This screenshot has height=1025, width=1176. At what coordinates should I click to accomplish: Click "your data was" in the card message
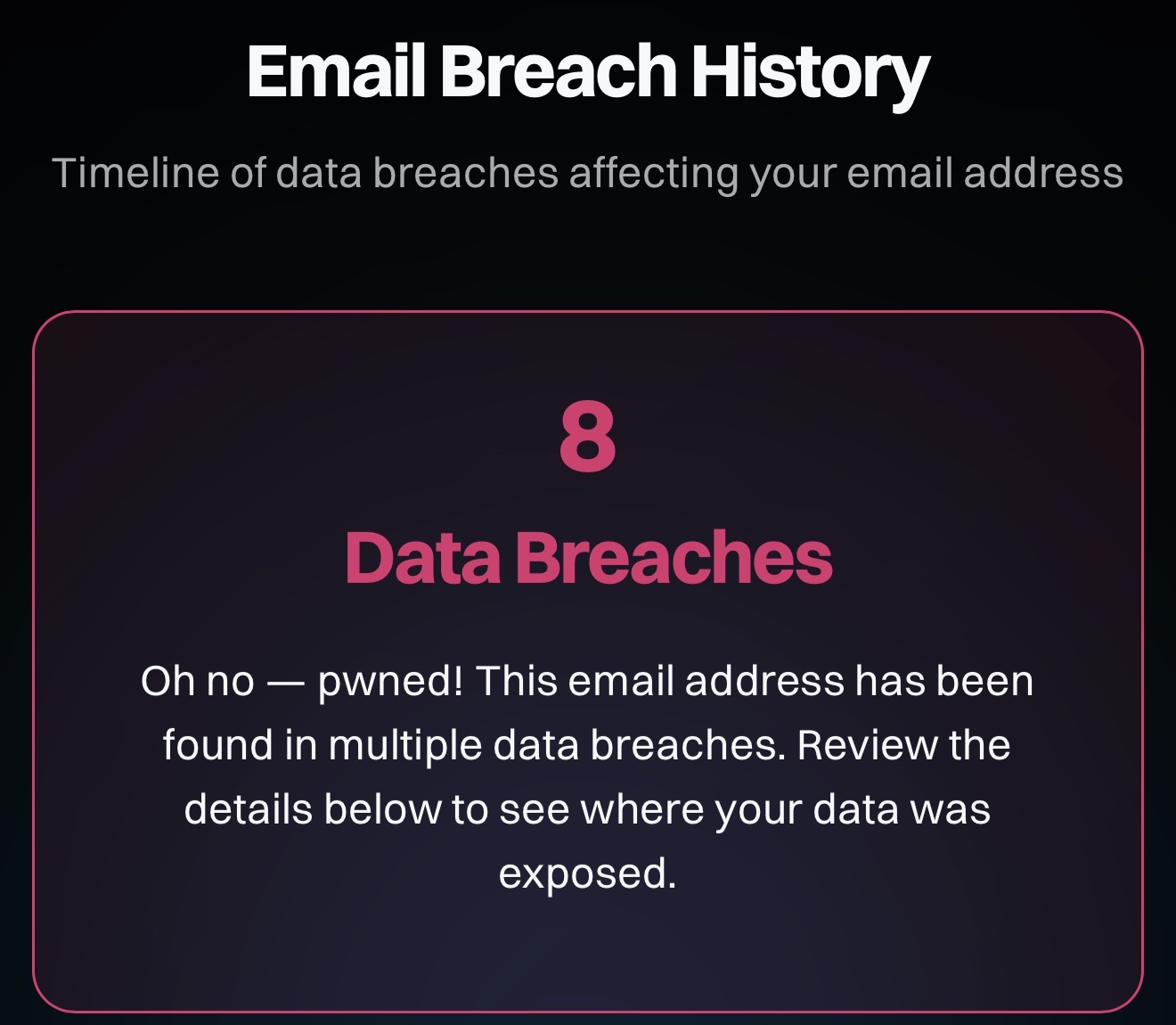[853, 810]
